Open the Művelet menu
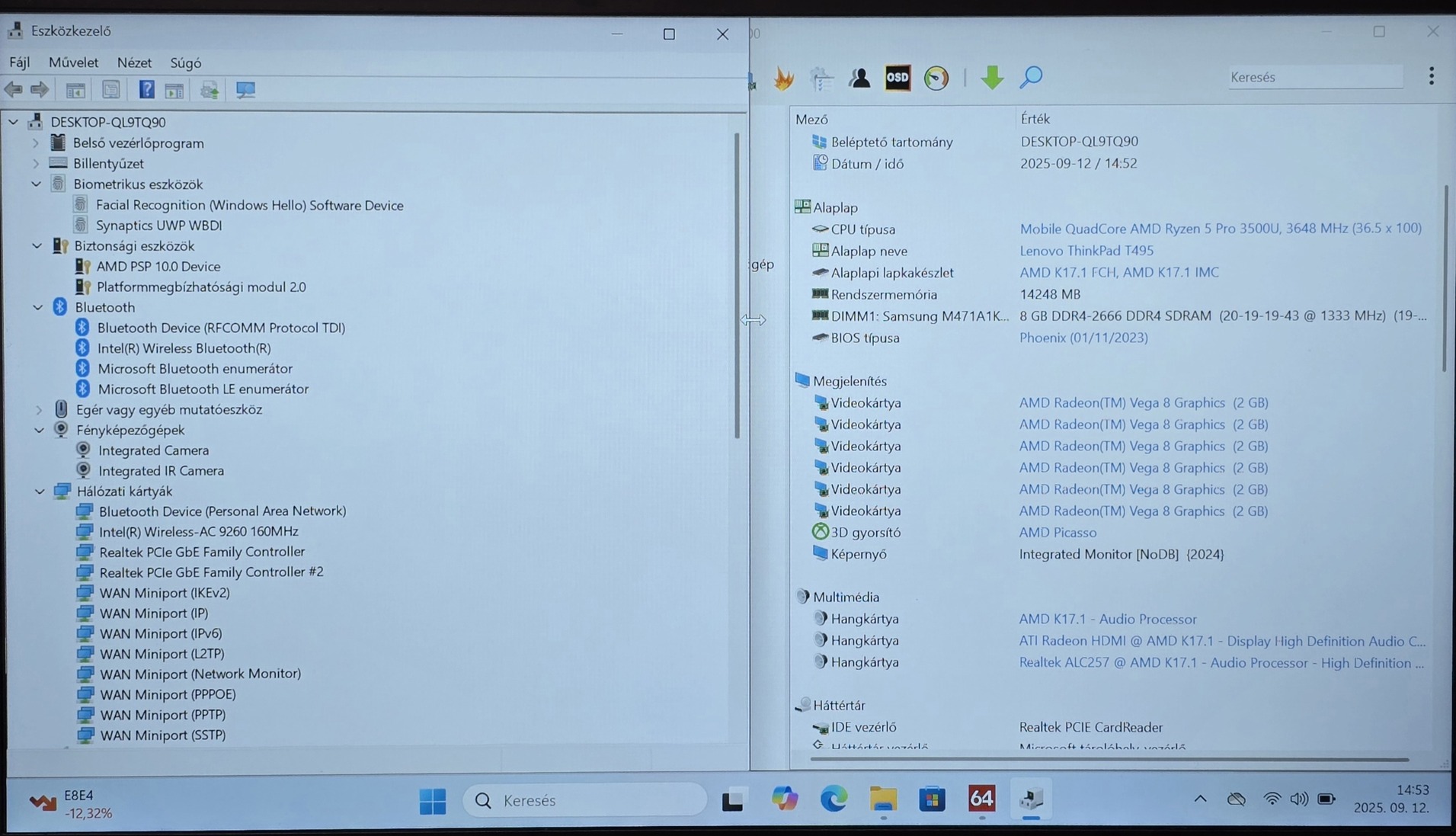 coord(74,62)
